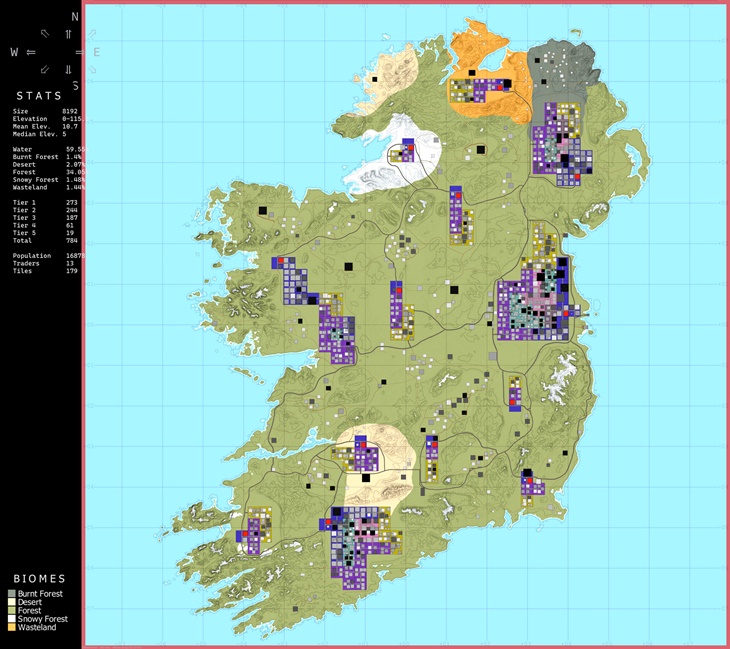
Task: Select the Wasteland row in Stats
Action: point(47,187)
